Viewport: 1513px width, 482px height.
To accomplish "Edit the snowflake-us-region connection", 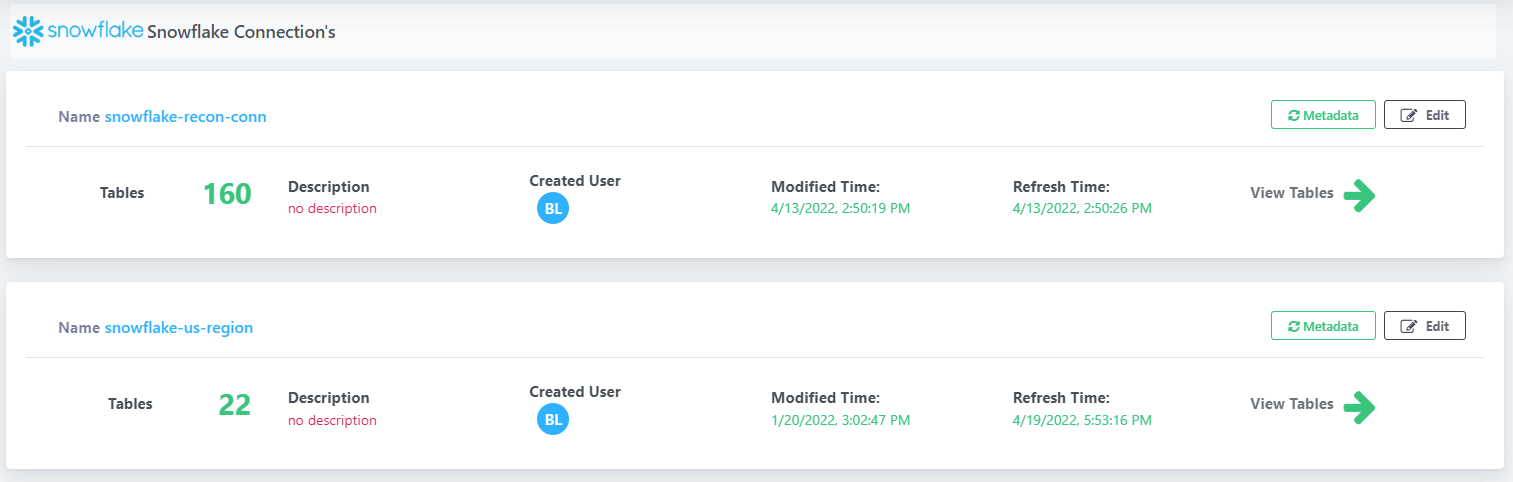I will point(1425,326).
